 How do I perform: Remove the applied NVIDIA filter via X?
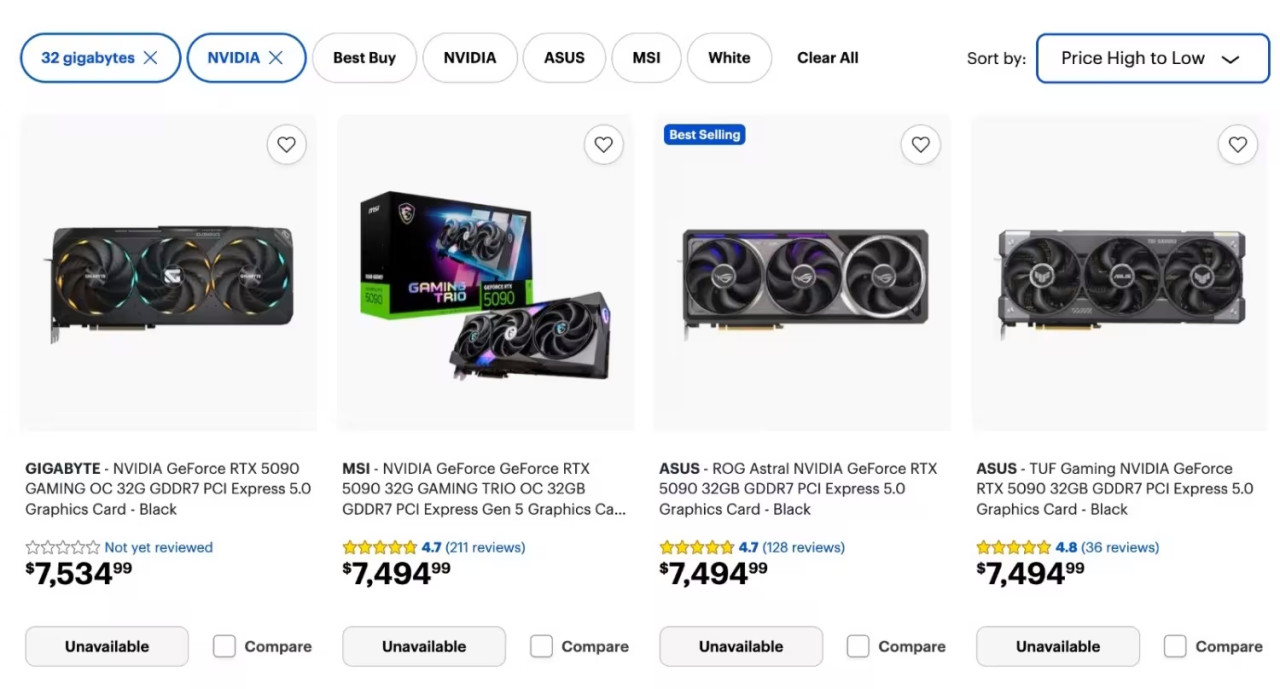point(275,58)
